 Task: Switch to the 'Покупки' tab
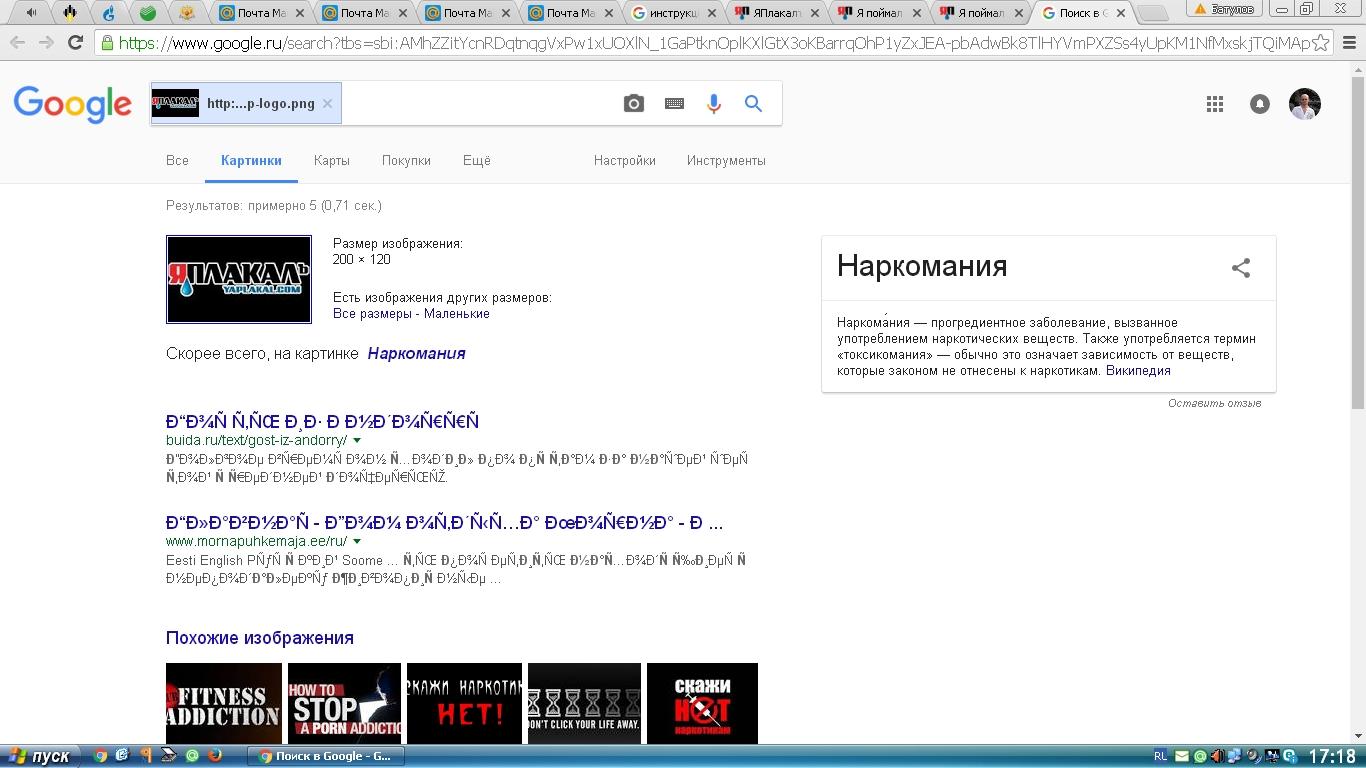(406, 160)
